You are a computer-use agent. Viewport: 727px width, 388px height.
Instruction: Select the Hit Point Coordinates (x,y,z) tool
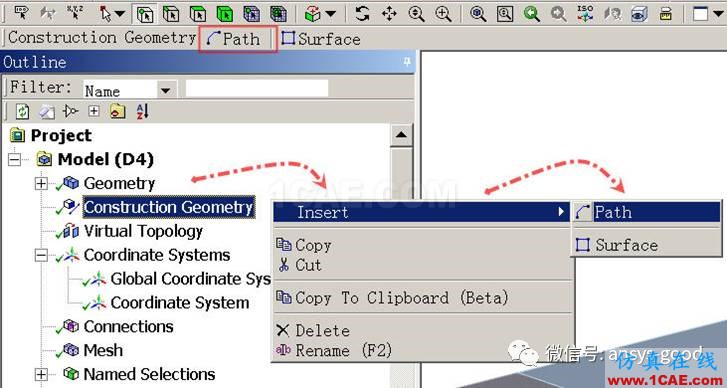tap(74, 13)
